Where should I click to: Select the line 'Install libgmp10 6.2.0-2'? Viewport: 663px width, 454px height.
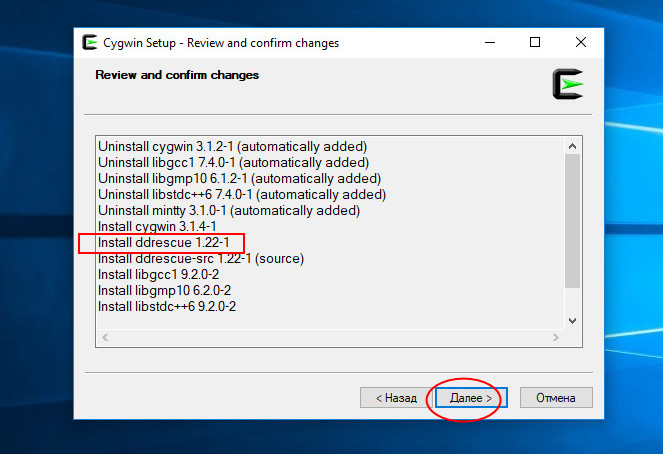pyautogui.click(x=164, y=291)
